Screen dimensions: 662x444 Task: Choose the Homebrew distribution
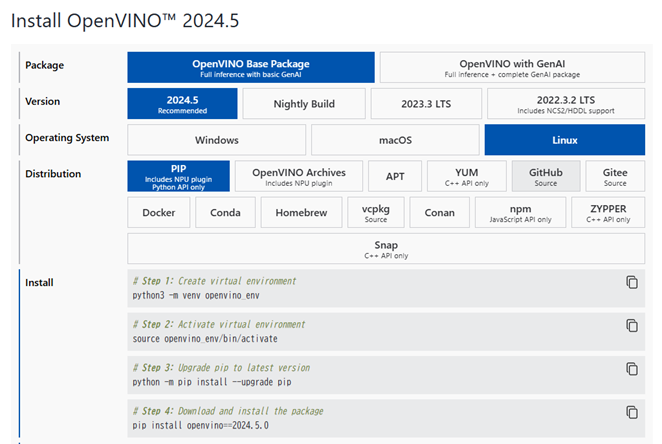coord(301,213)
